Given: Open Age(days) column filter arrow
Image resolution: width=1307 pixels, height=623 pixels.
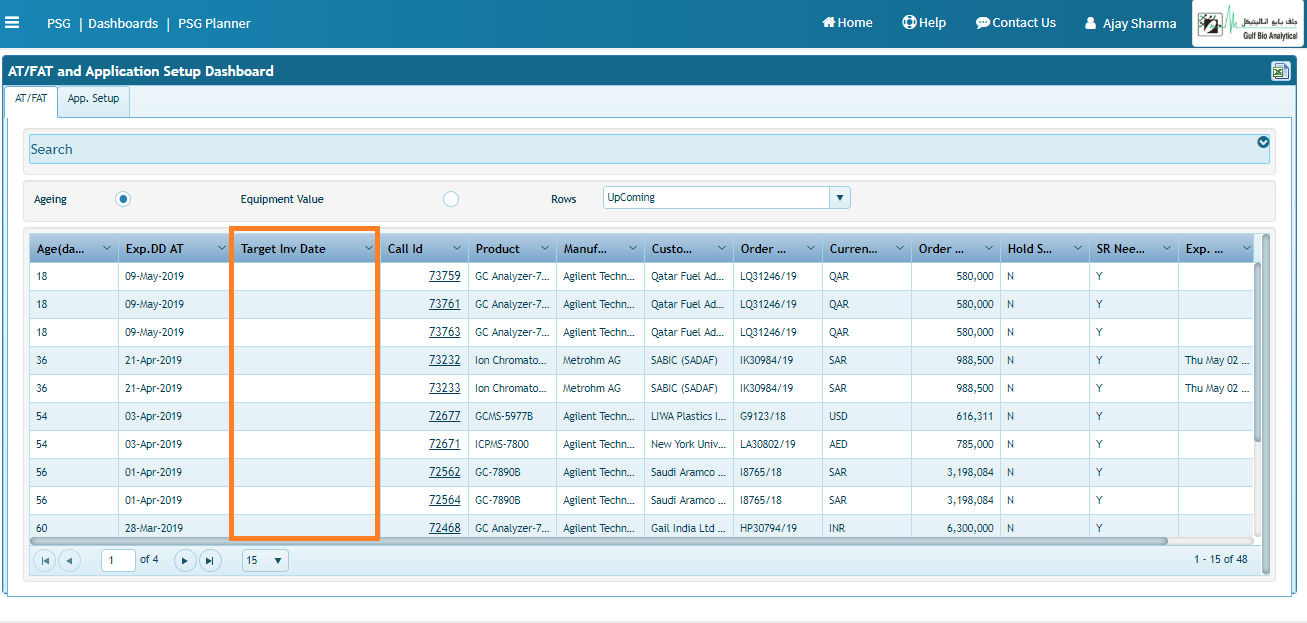Looking at the screenshot, I should (108, 248).
